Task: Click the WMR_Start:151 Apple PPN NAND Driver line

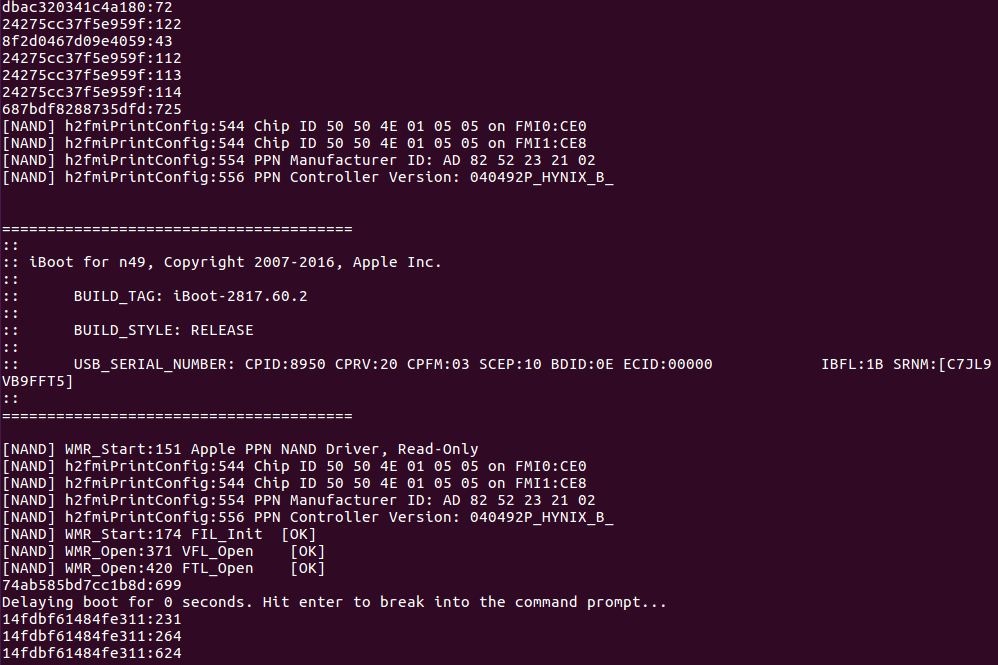Action: [240, 449]
